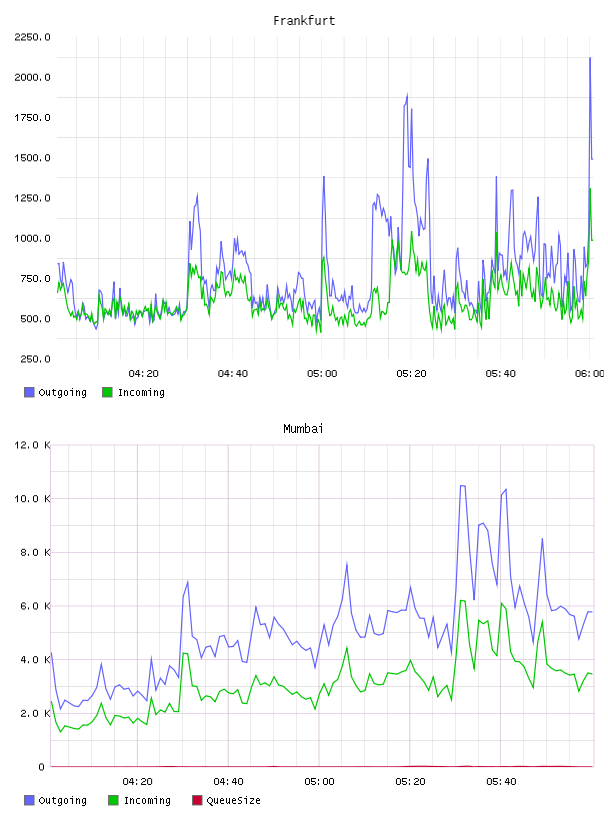Click Mumbai x-axis time 05:00
Viewport: 608px width, 816px height.
(x=319, y=782)
